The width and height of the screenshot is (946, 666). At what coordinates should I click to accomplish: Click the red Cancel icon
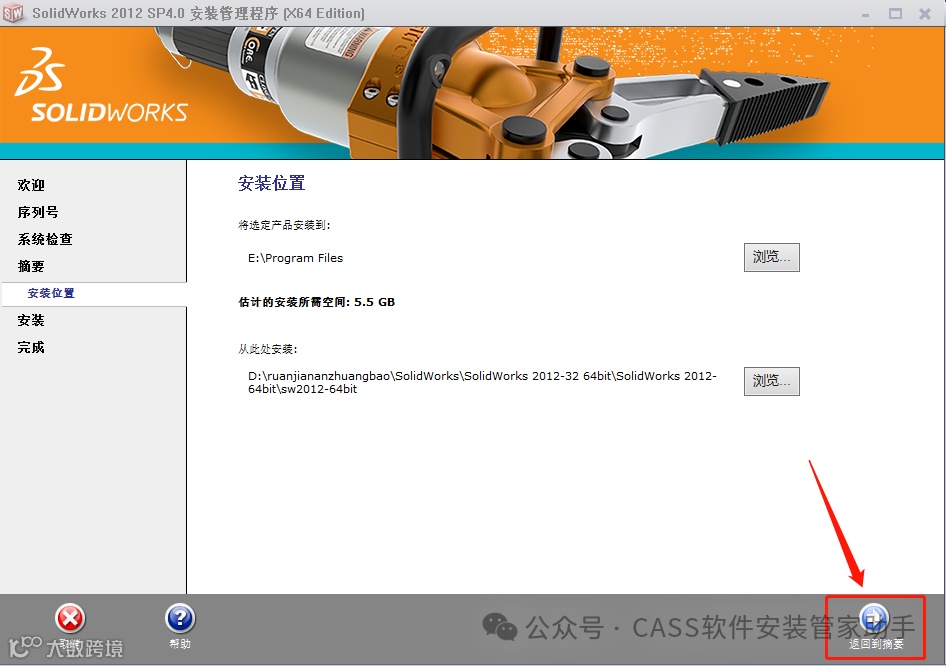(71, 618)
